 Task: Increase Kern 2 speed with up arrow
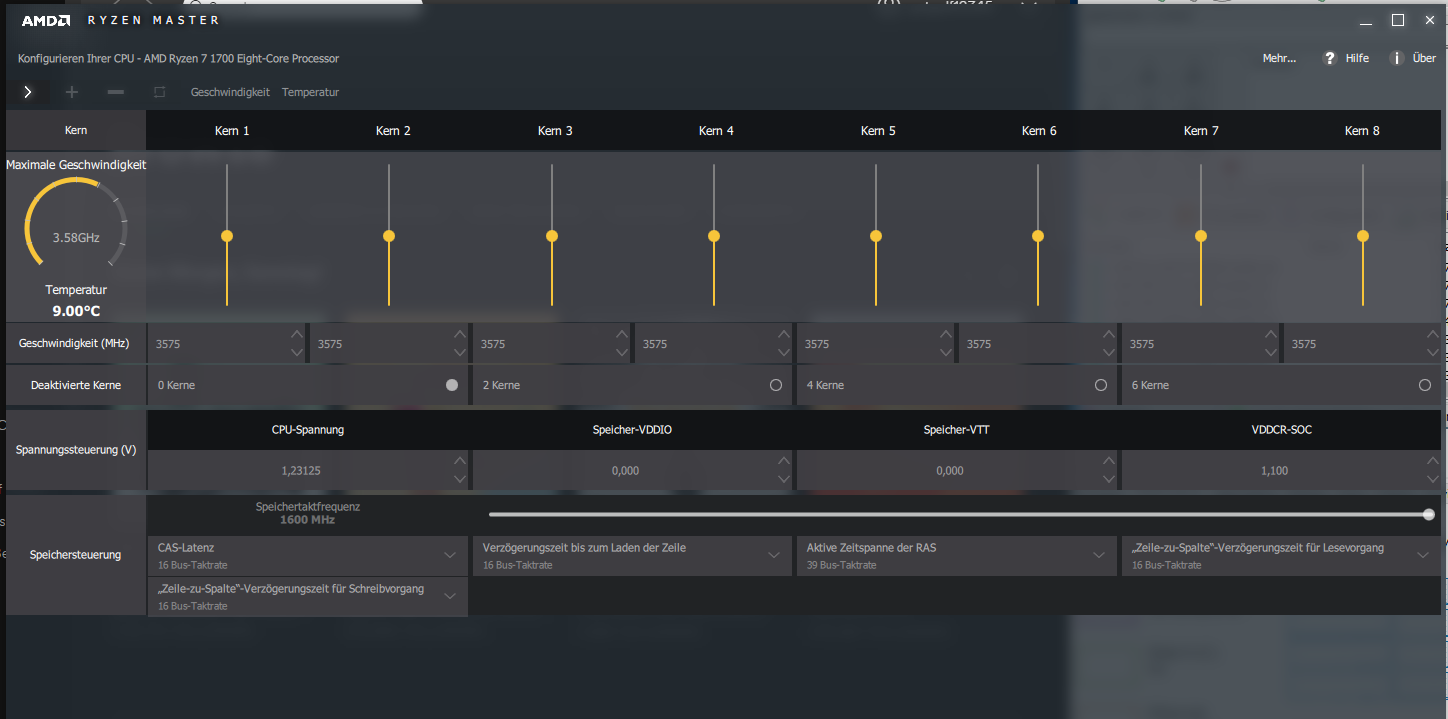tap(460, 335)
